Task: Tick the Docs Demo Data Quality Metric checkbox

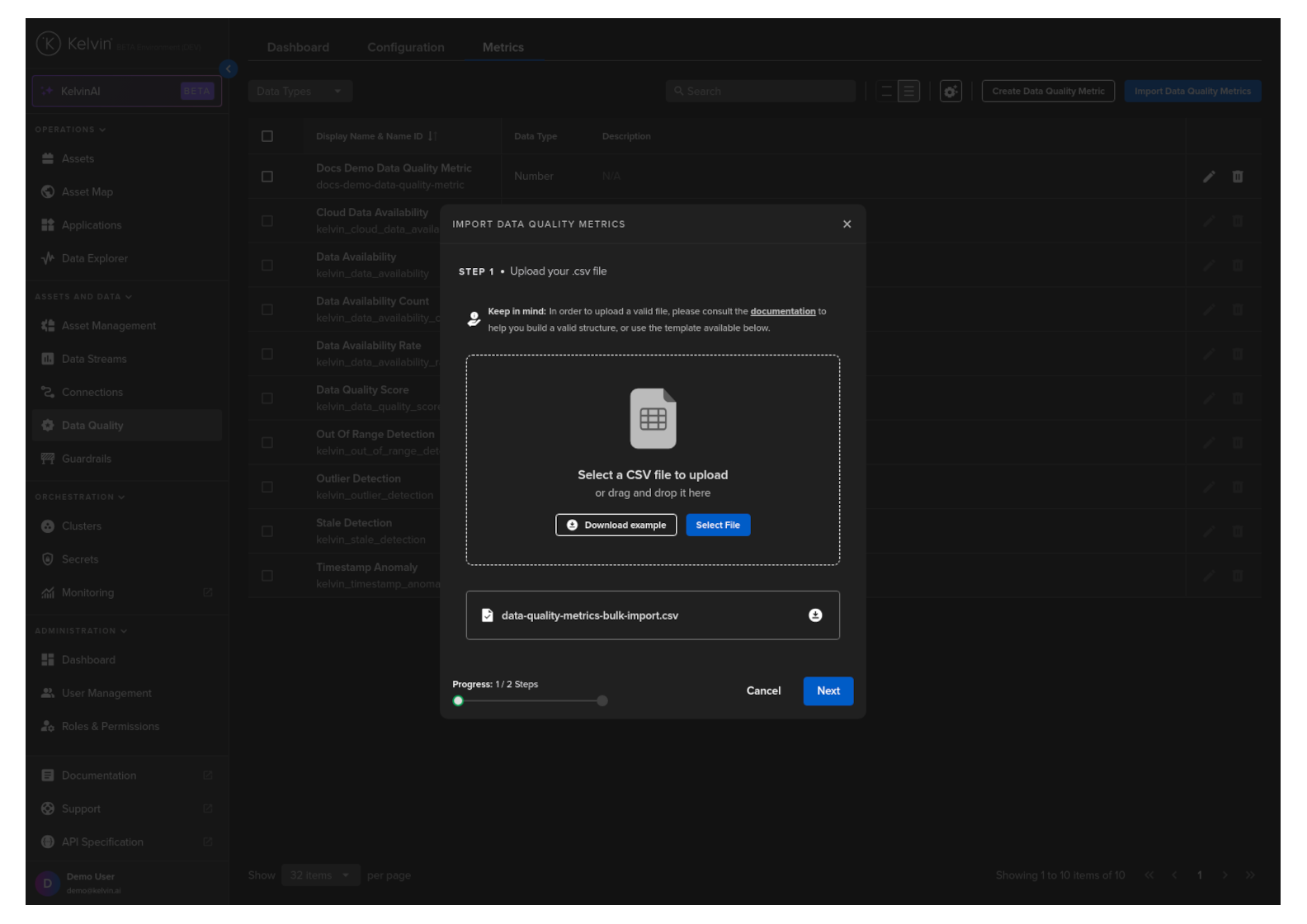Action: [267, 177]
